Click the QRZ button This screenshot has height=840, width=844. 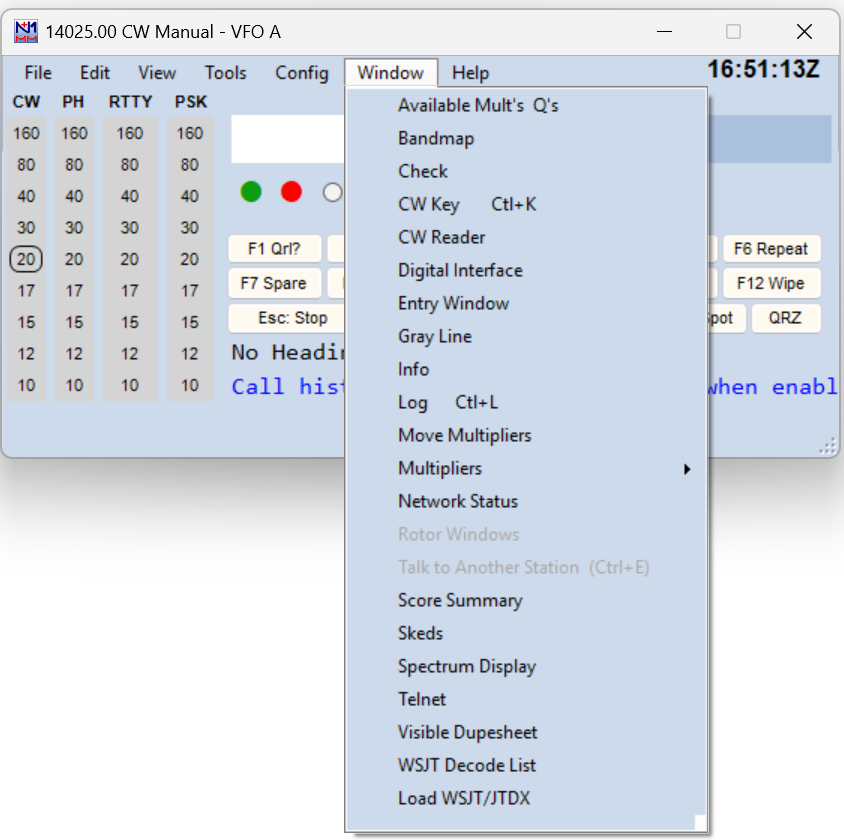786,318
